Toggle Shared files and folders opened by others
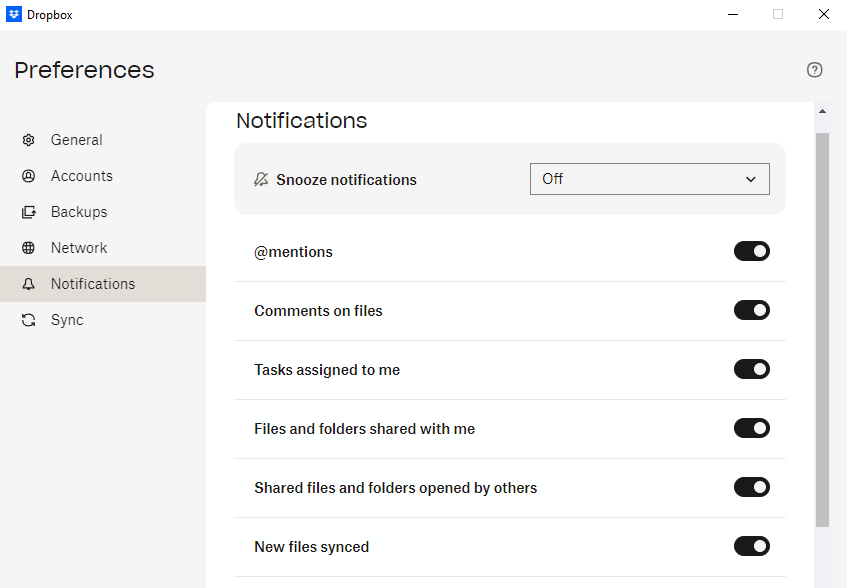This screenshot has width=847, height=588. (752, 487)
